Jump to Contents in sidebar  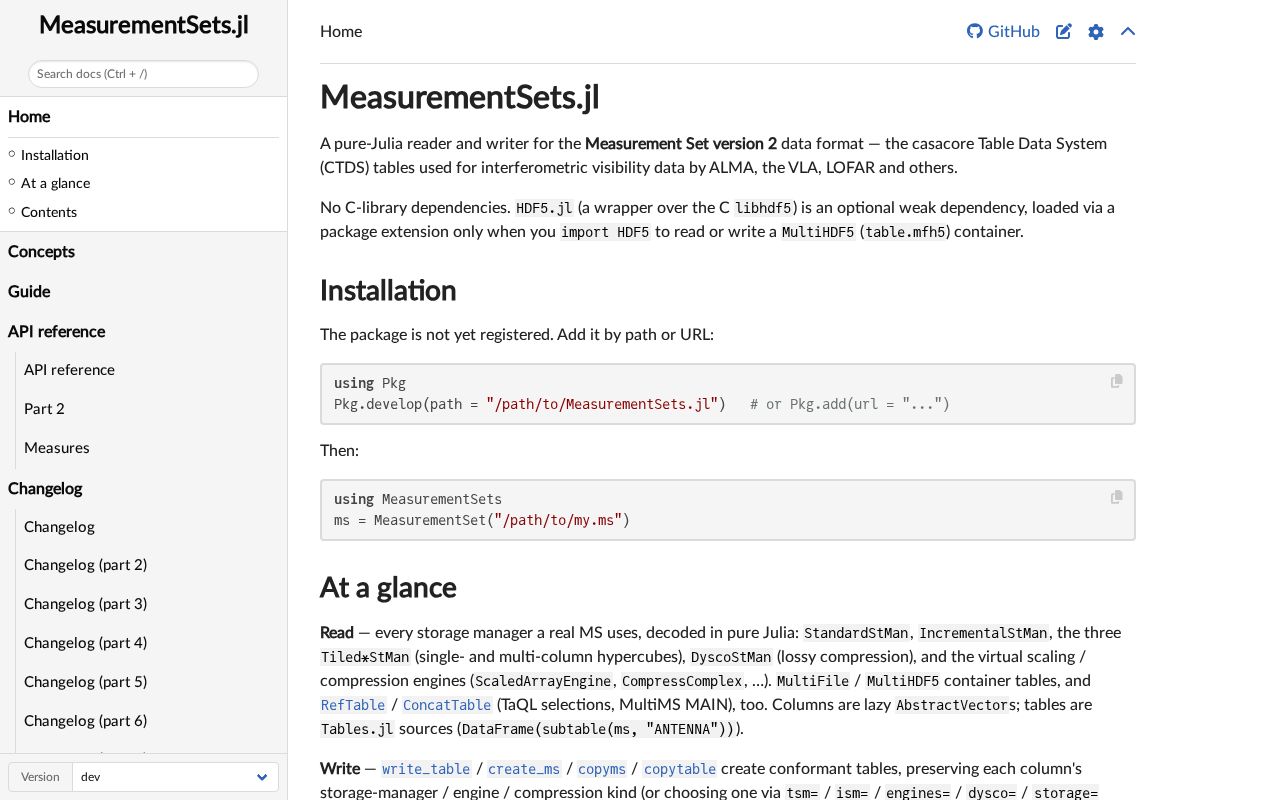(48, 212)
